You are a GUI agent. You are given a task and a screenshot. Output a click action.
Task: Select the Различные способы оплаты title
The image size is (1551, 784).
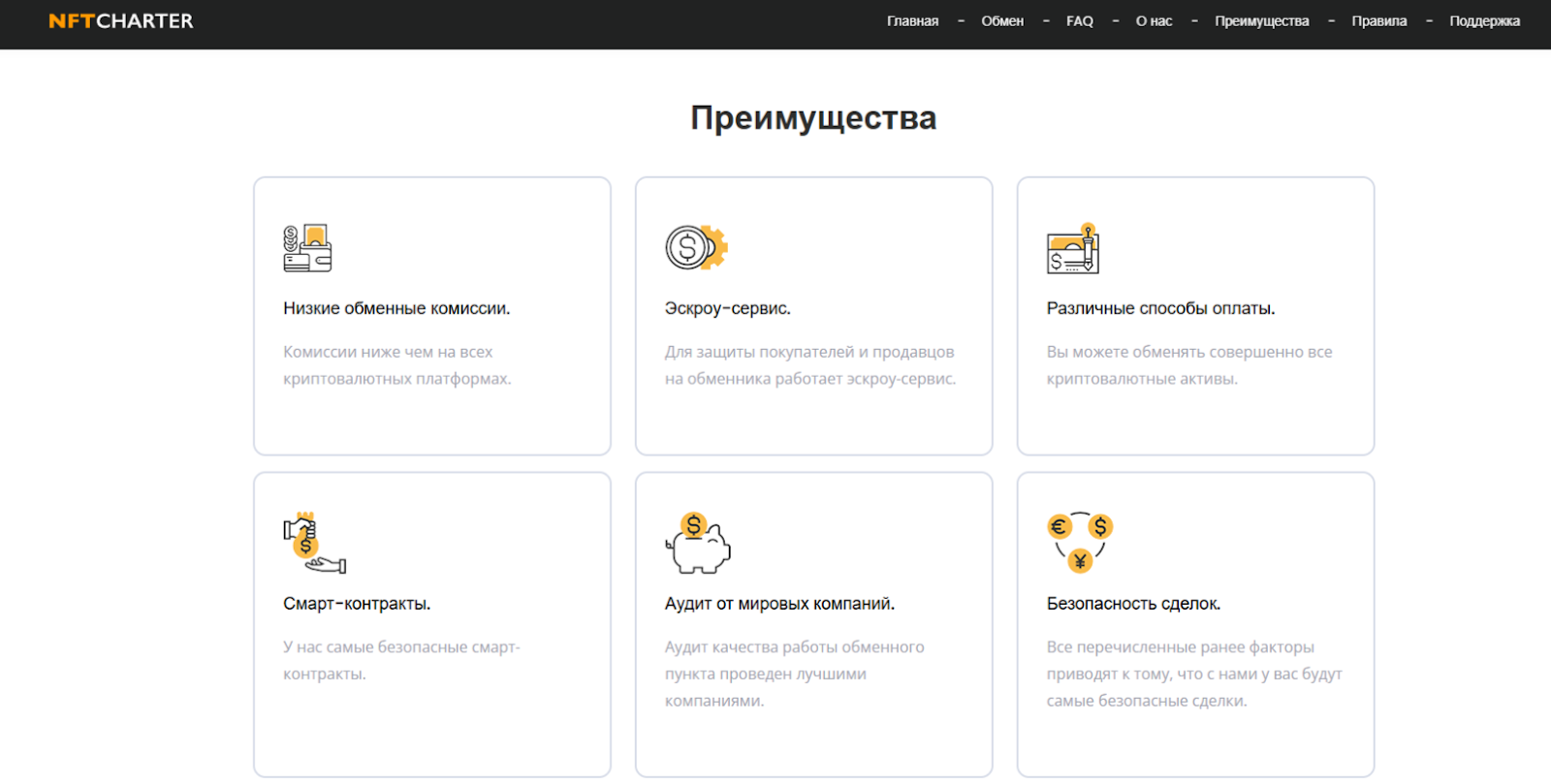point(1160,308)
